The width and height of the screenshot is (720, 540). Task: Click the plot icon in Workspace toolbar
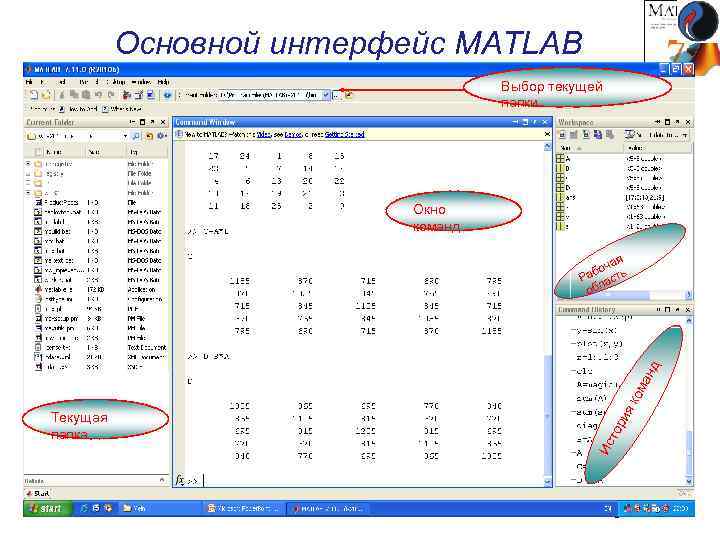(x=630, y=135)
